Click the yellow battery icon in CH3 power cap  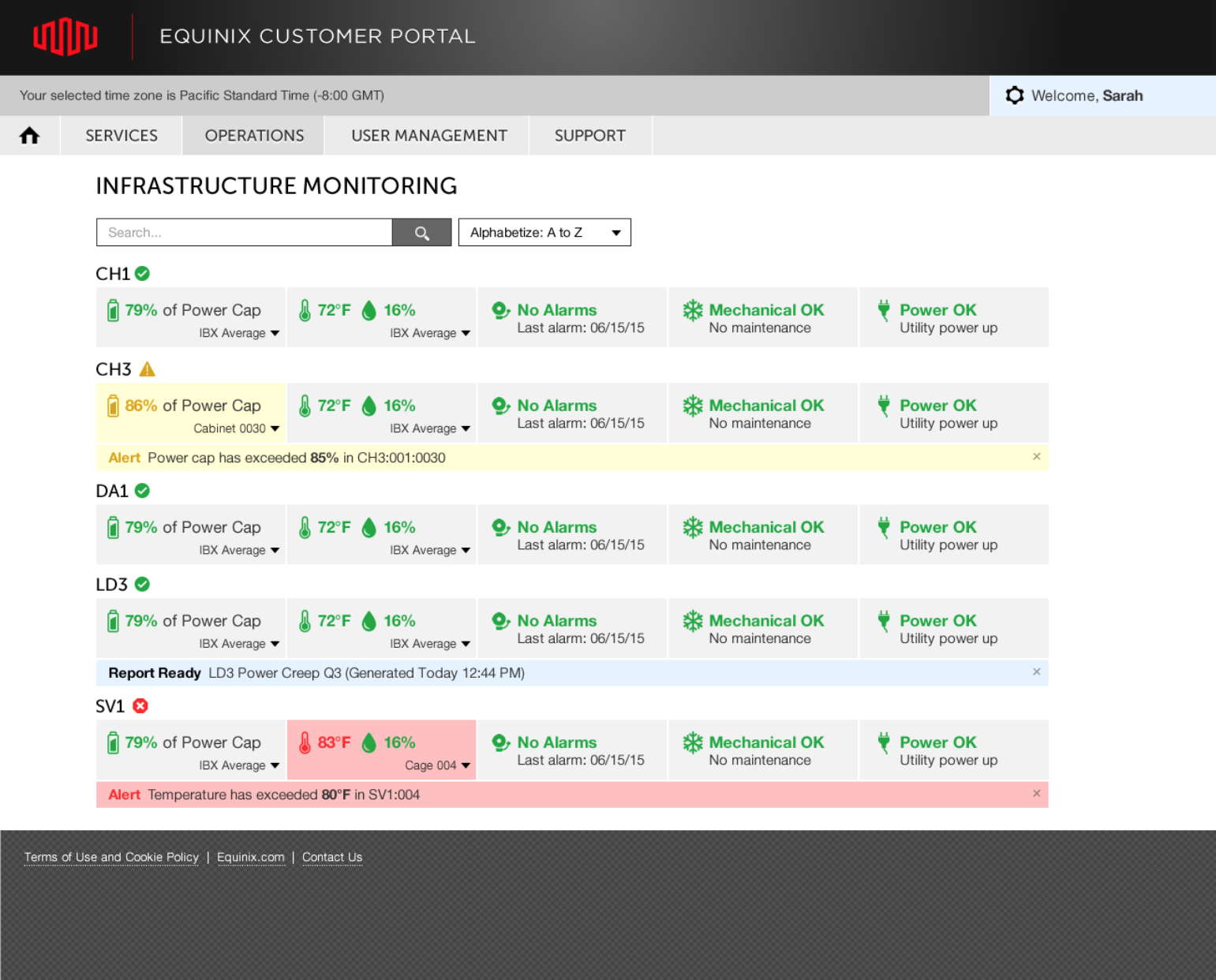coord(113,406)
